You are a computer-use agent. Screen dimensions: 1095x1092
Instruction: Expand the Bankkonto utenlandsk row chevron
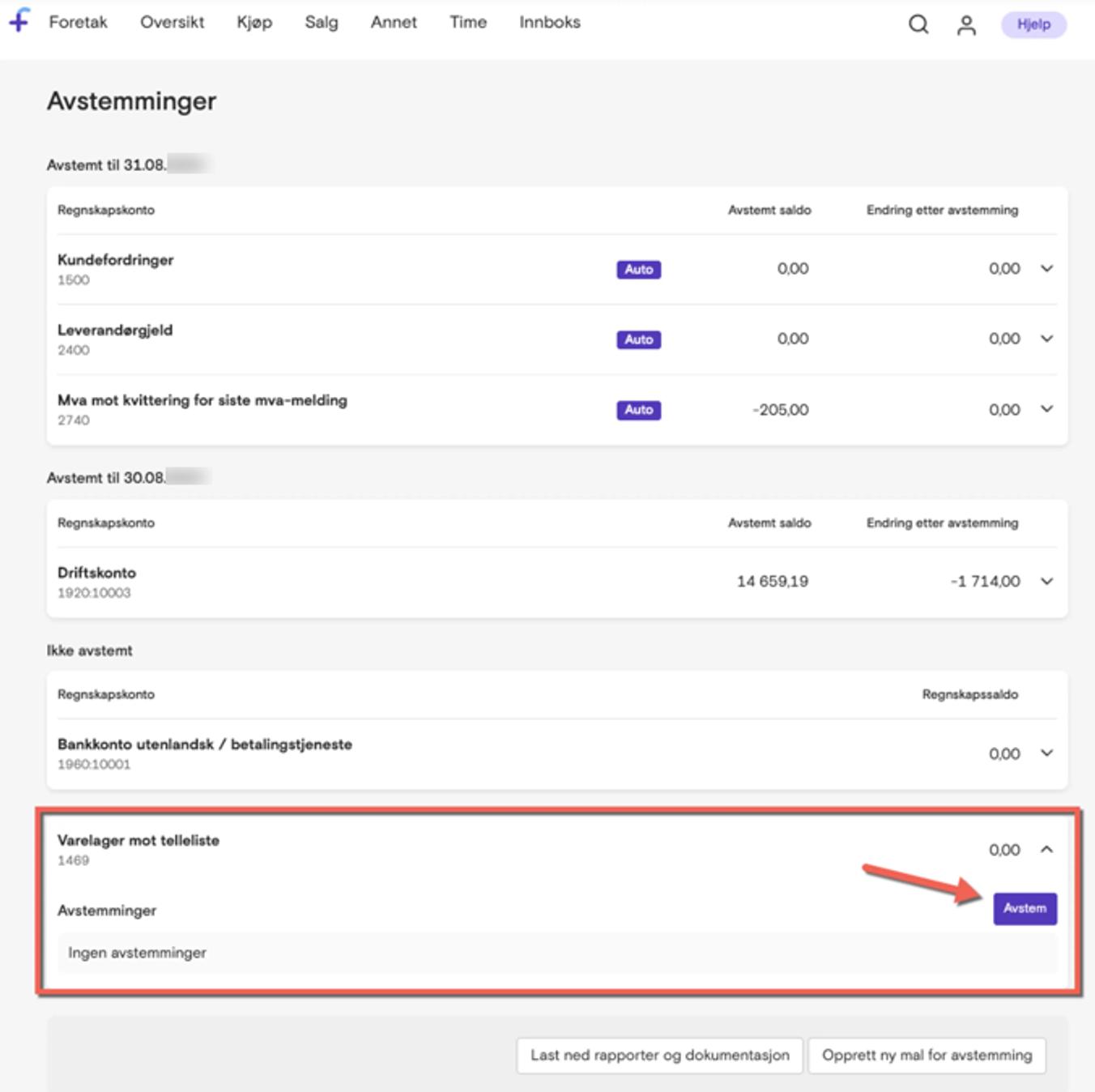(1046, 753)
